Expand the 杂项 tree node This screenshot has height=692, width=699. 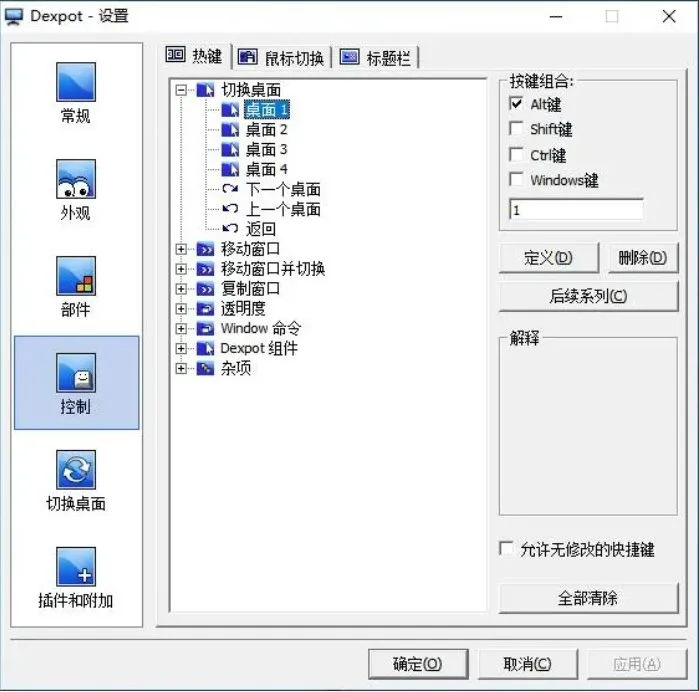pyautogui.click(x=181, y=368)
